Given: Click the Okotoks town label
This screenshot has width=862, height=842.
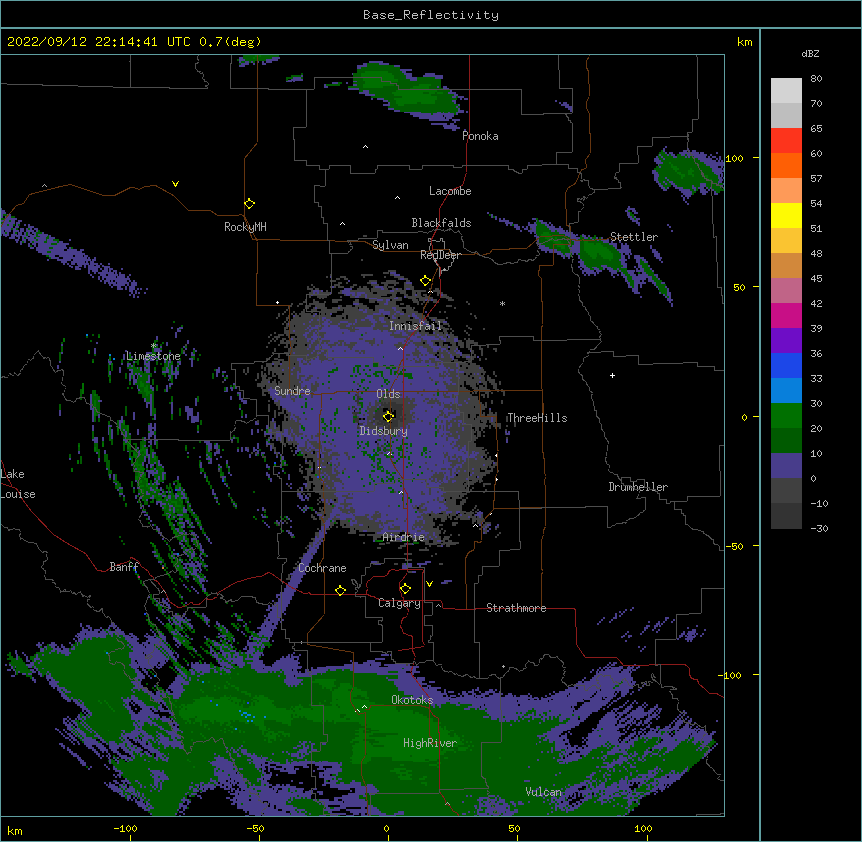Looking at the screenshot, I should pyautogui.click(x=412, y=700).
